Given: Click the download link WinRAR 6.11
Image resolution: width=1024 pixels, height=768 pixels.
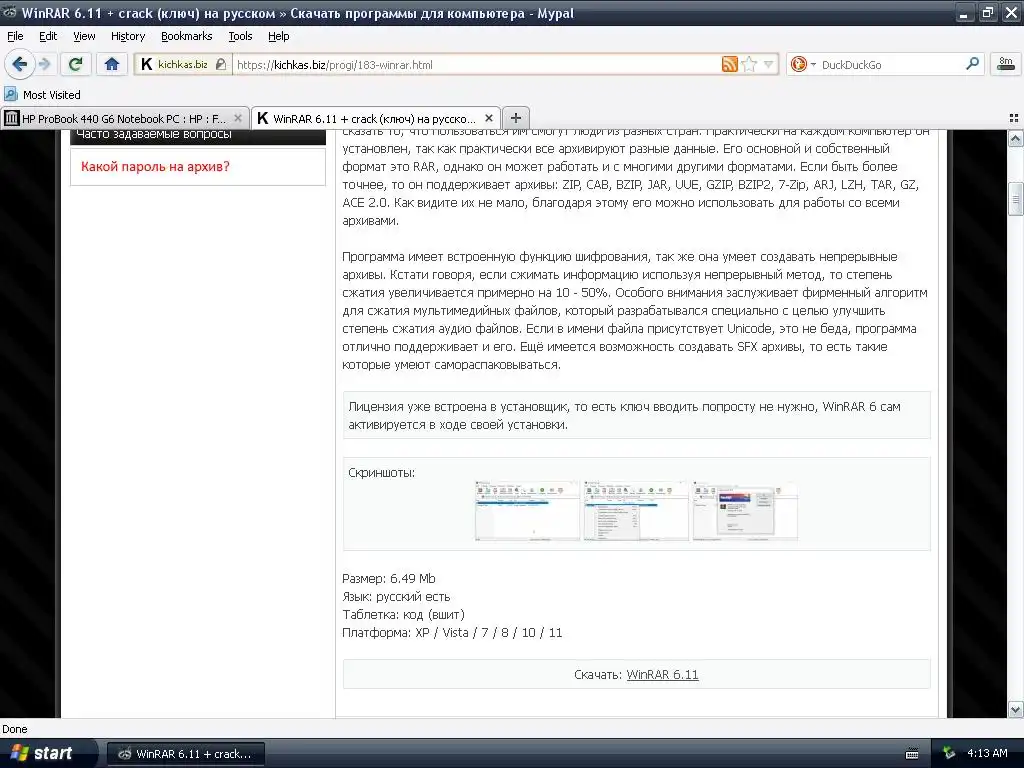Looking at the screenshot, I should pos(662,675).
